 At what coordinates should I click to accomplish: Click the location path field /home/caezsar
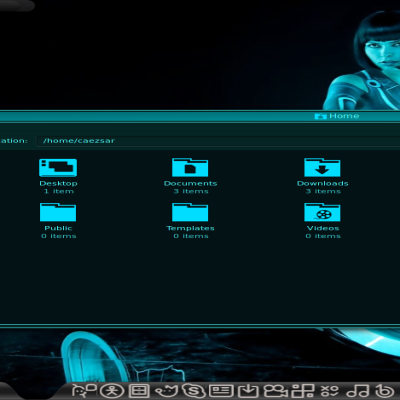218,141
